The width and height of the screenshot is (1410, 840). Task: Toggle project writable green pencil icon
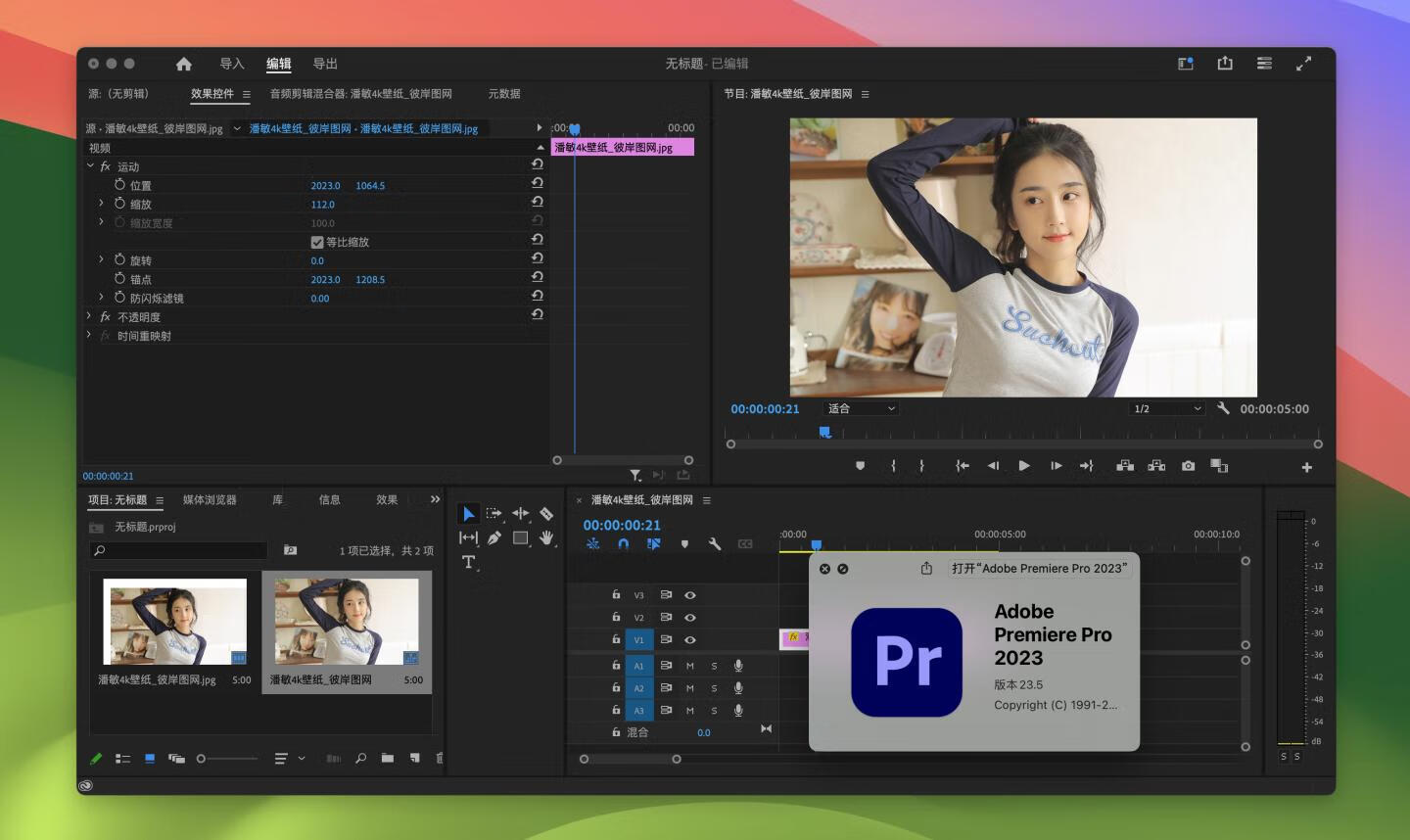tap(96, 758)
